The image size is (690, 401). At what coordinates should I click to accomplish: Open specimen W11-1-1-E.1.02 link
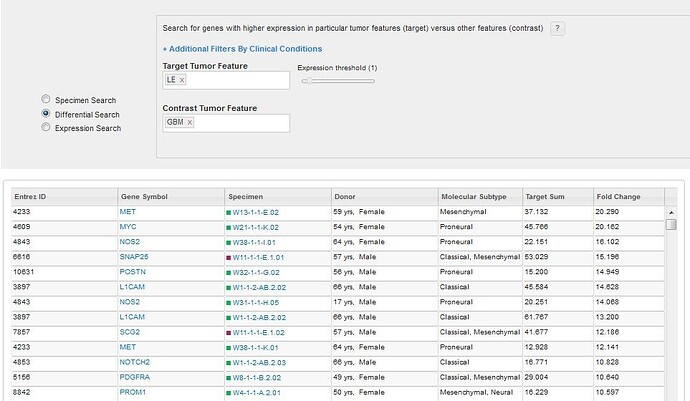[258, 332]
